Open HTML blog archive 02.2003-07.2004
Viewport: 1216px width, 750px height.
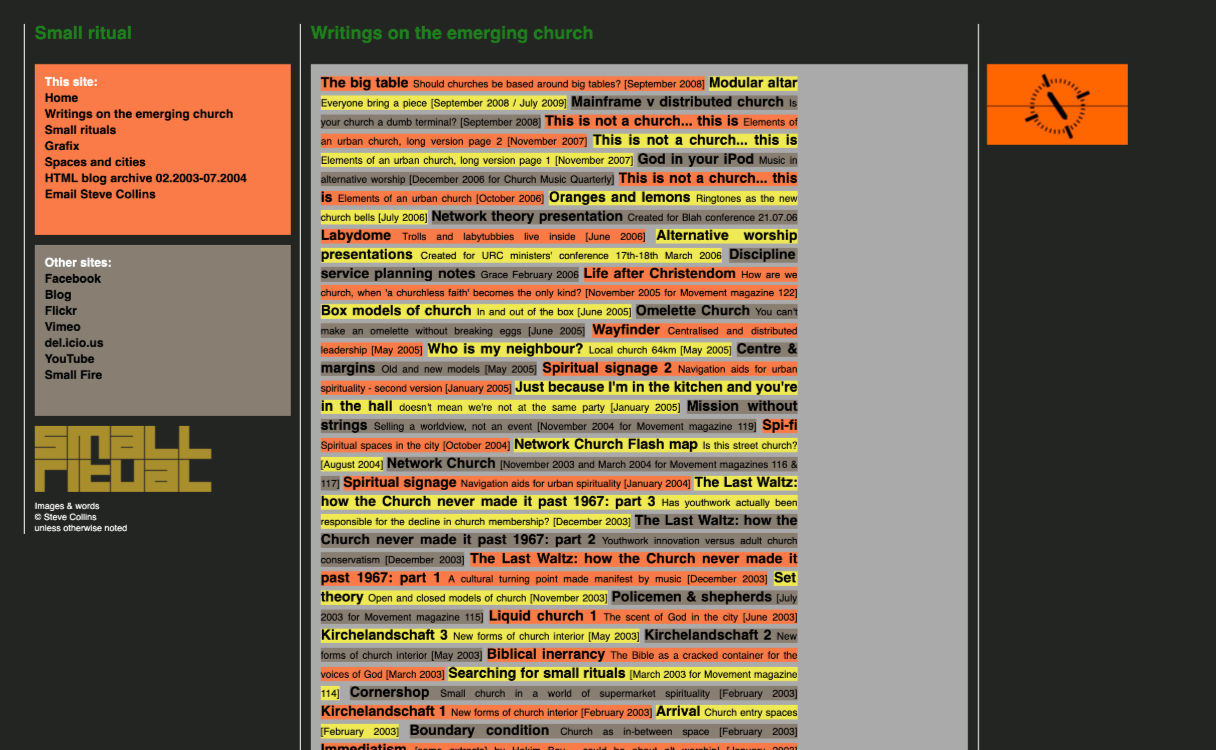point(145,178)
